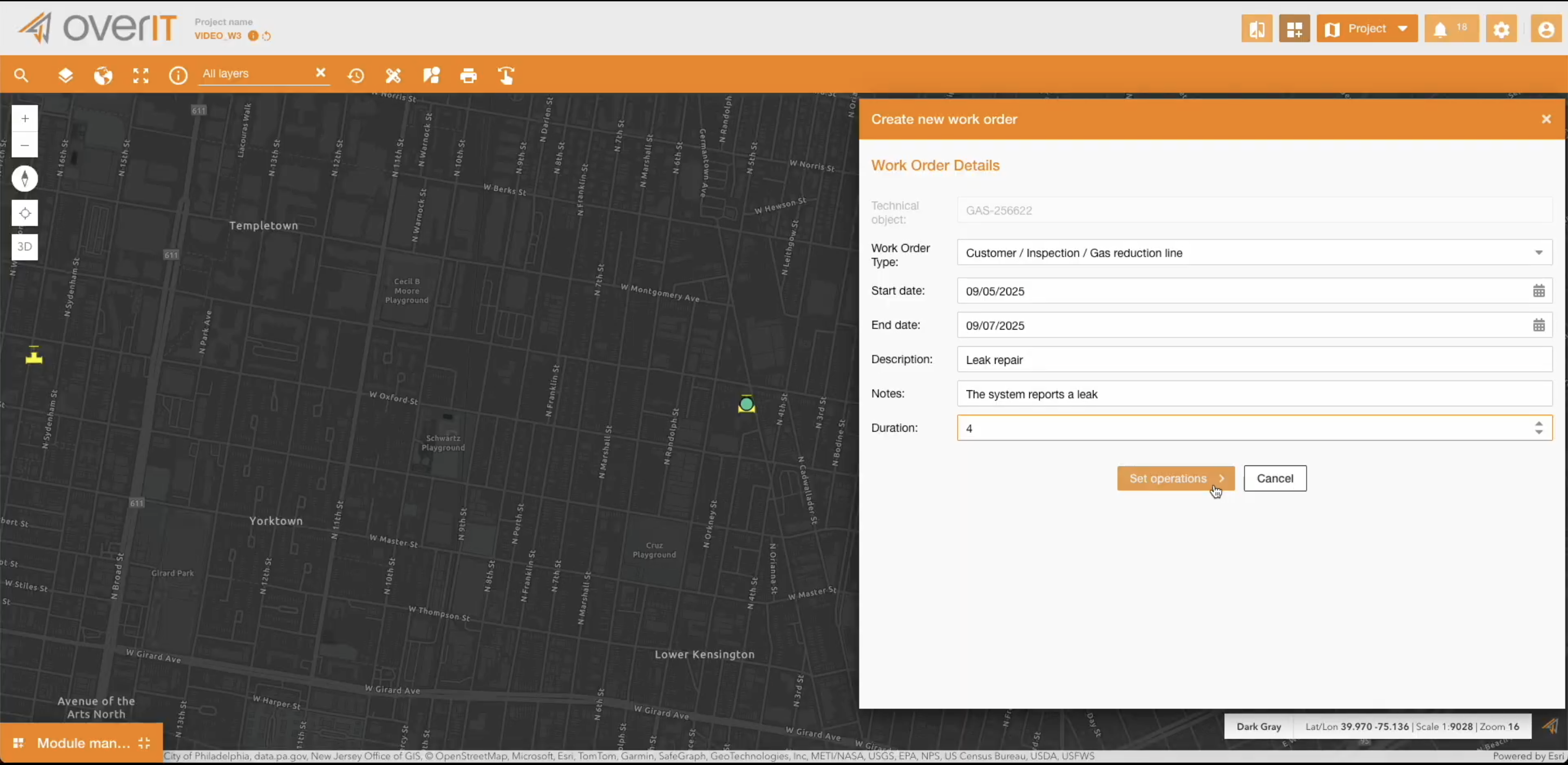This screenshot has width=1568, height=765.
Task: Edit the Description field Leak repair
Action: coord(1254,360)
